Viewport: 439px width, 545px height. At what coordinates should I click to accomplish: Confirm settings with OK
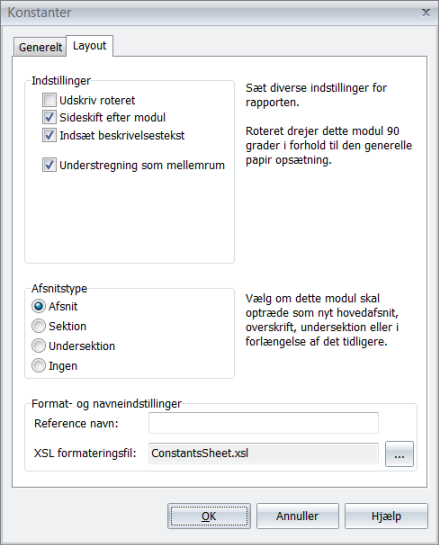(x=209, y=516)
